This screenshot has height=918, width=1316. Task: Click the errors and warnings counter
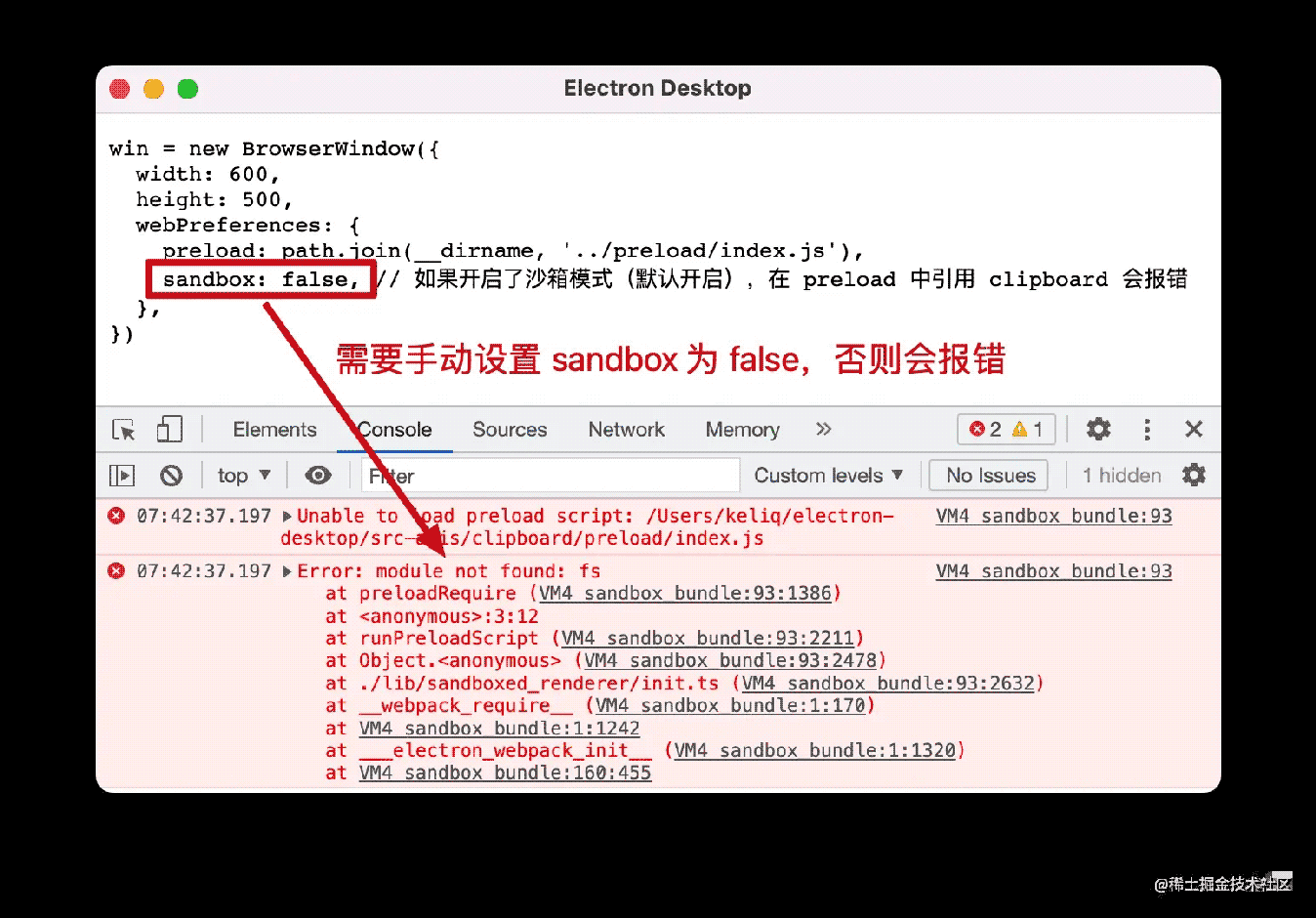pyautogui.click(x=1007, y=429)
